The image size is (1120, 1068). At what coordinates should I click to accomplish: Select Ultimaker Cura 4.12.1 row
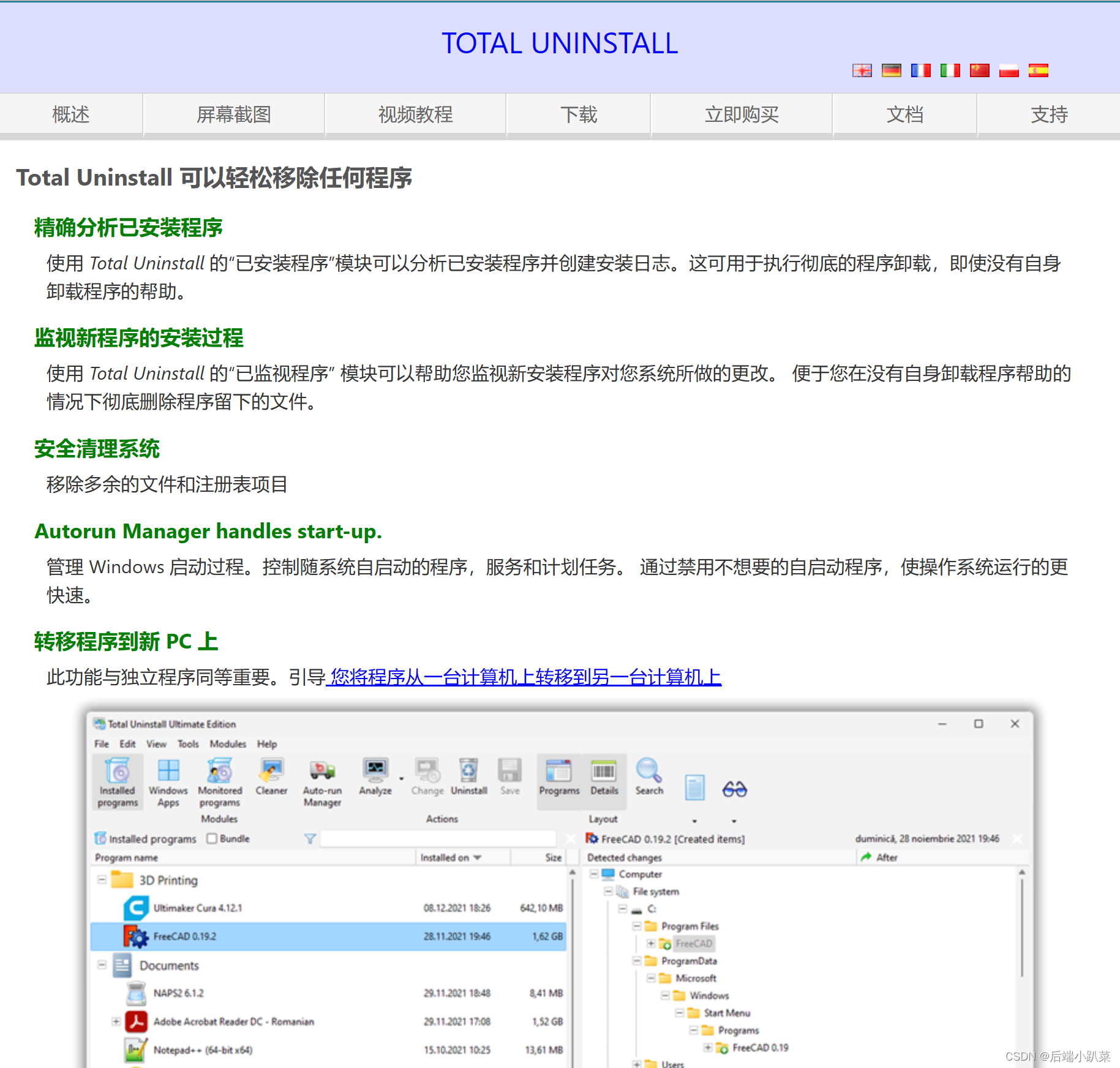329,908
